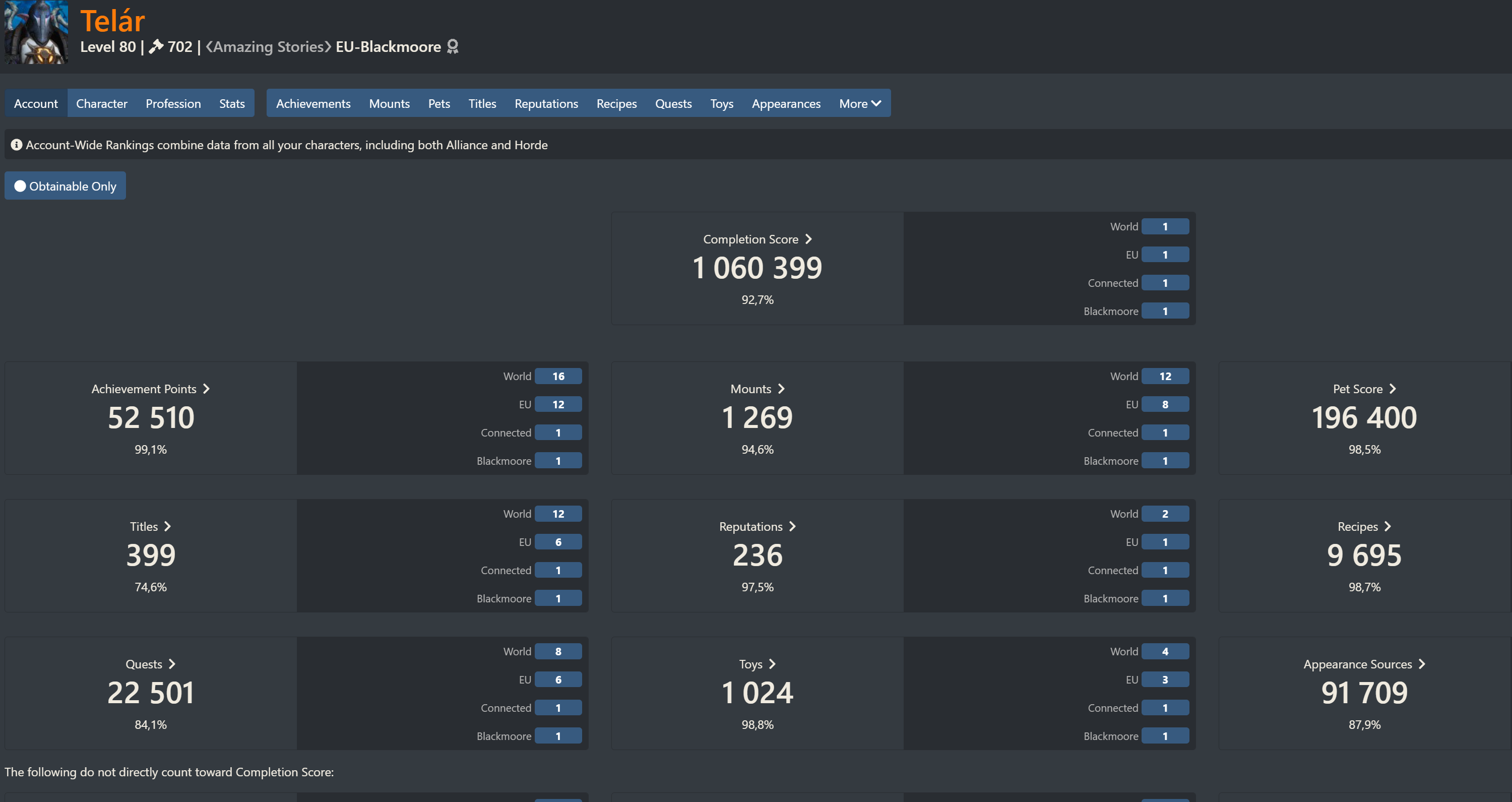This screenshot has height=802, width=1512.
Task: Open the Quests ranking heading link
Action: [x=144, y=664]
